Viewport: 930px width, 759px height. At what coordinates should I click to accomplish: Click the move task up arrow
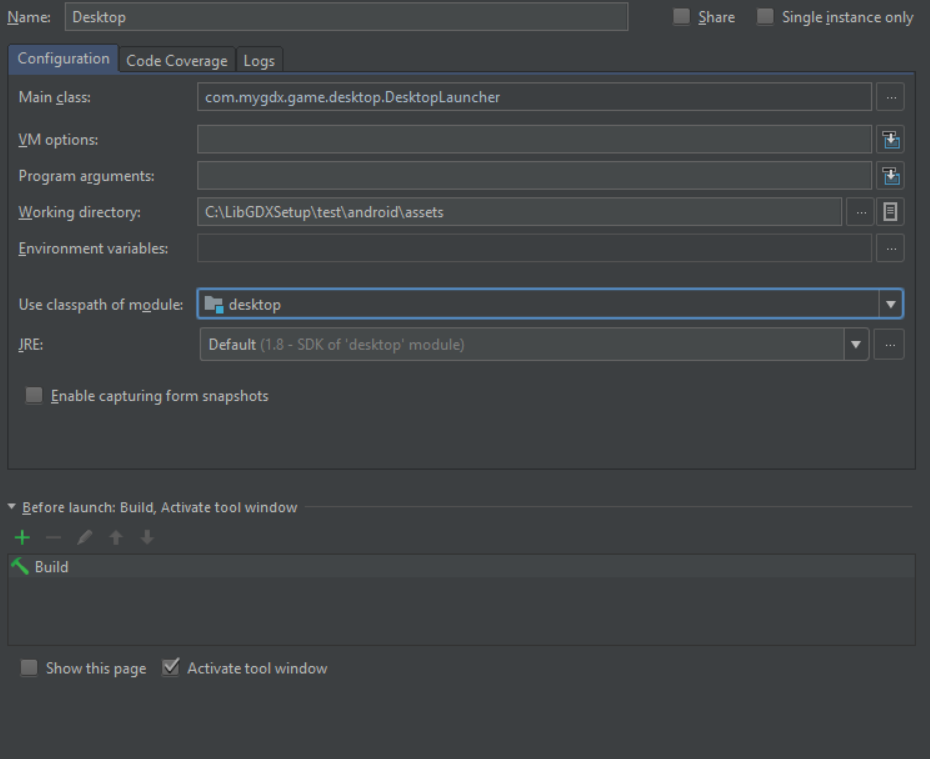click(116, 537)
